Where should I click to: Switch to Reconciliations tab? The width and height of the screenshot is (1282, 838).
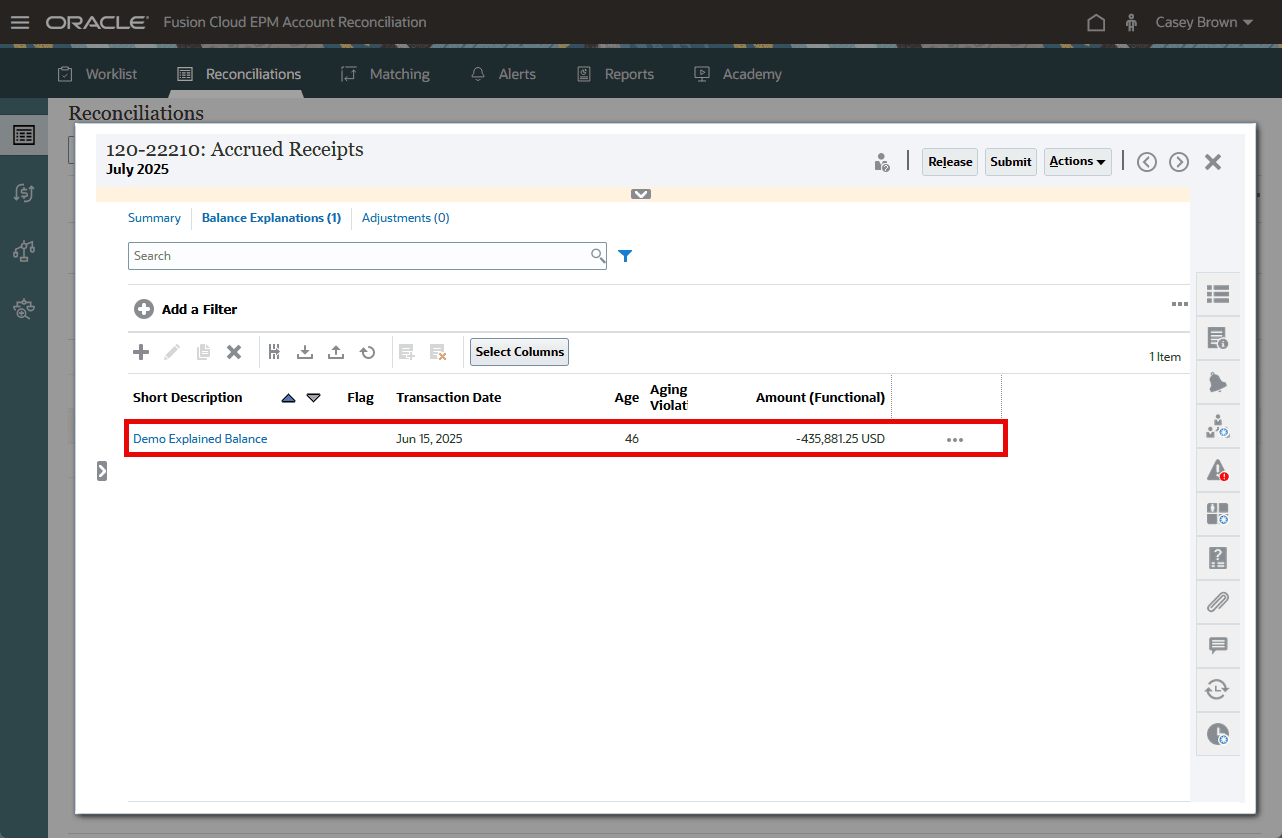[x=239, y=74]
